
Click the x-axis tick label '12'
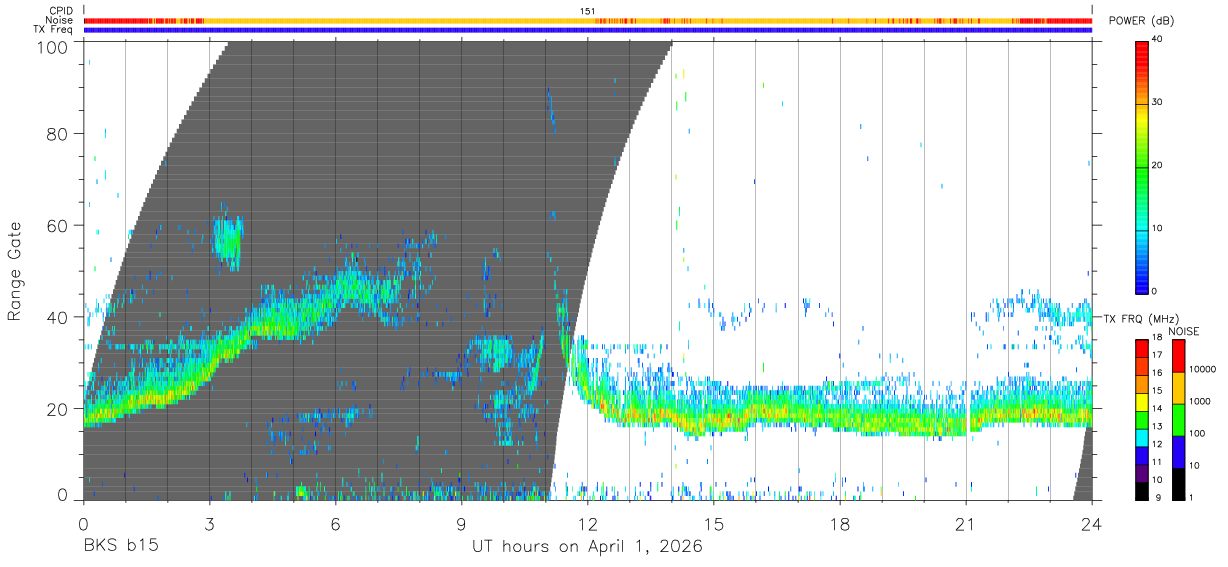click(587, 523)
